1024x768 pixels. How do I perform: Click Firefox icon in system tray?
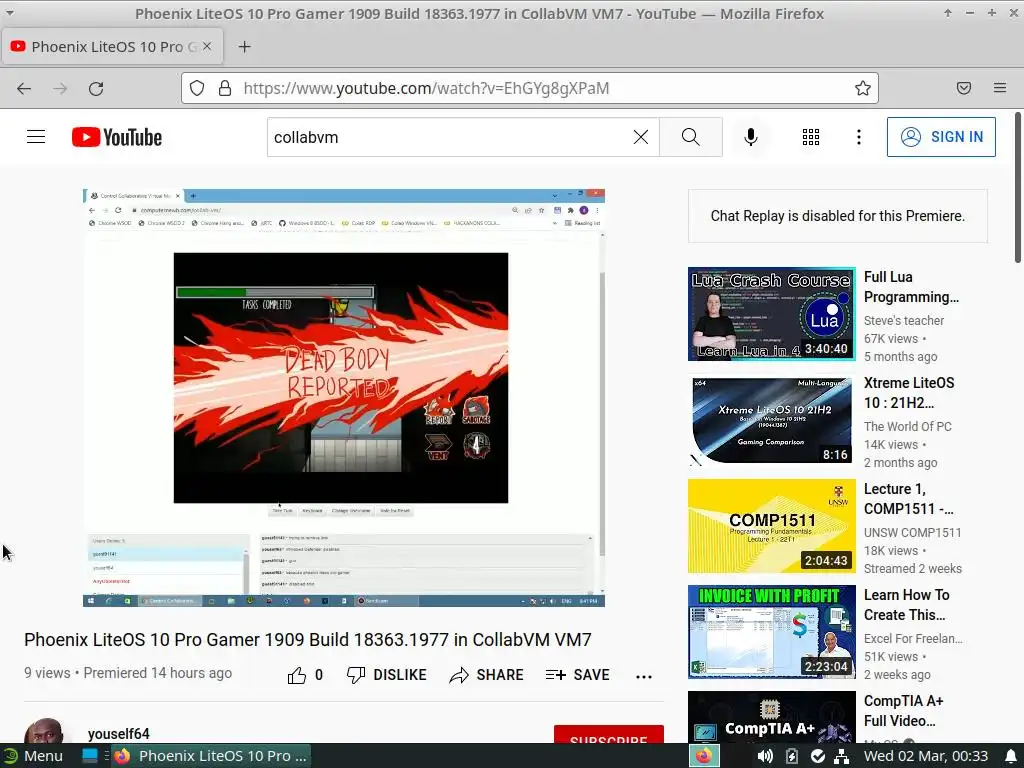(x=704, y=756)
